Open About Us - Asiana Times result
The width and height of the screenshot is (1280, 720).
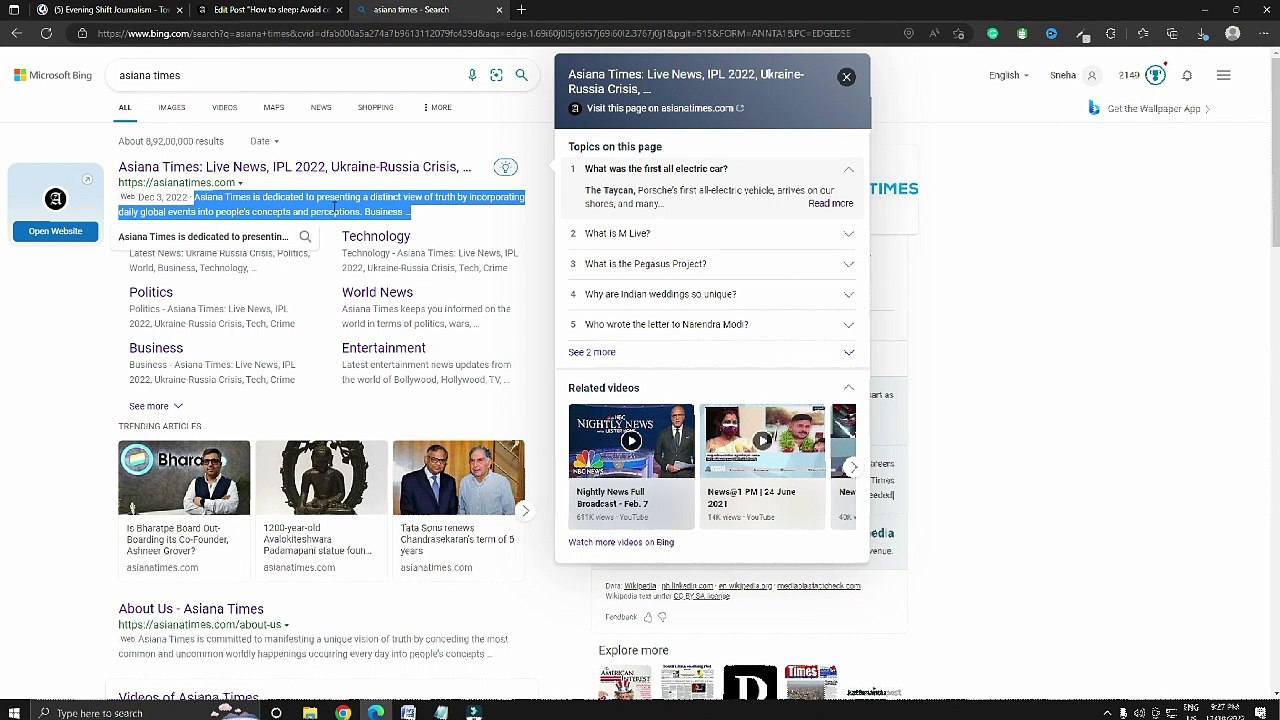coord(191,609)
